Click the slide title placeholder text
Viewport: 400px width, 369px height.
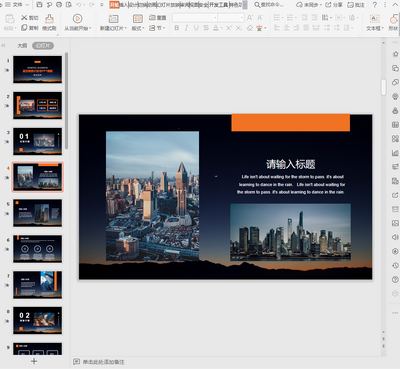click(x=291, y=164)
